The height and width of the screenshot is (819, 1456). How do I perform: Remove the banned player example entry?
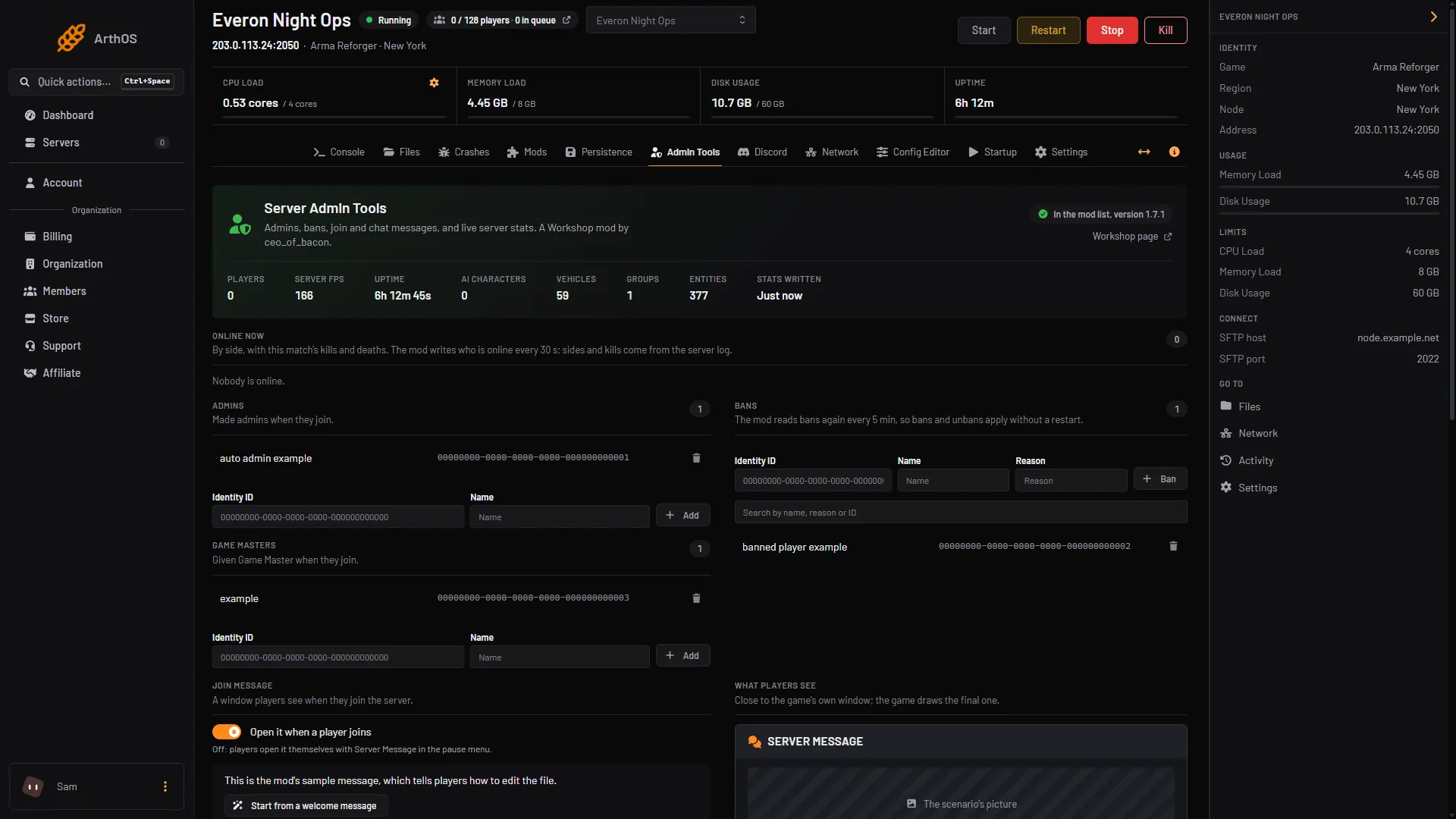pyautogui.click(x=1173, y=546)
